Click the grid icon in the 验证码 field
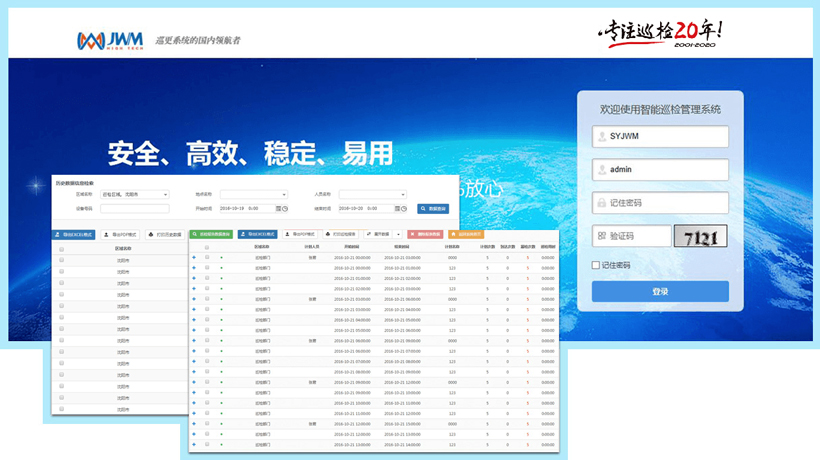820x460 pixels. click(601, 236)
